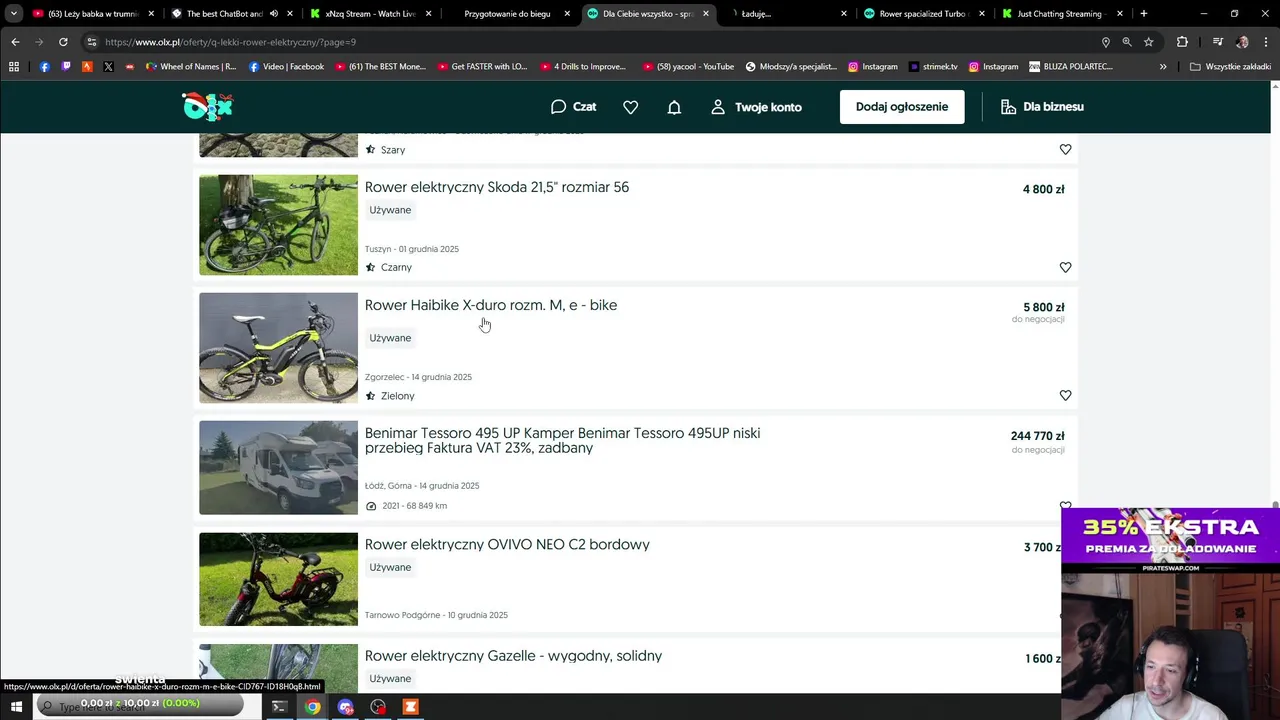Image resolution: width=1280 pixels, height=720 pixels.
Task: Open the terminal icon in taskbar
Action: pos(279,707)
